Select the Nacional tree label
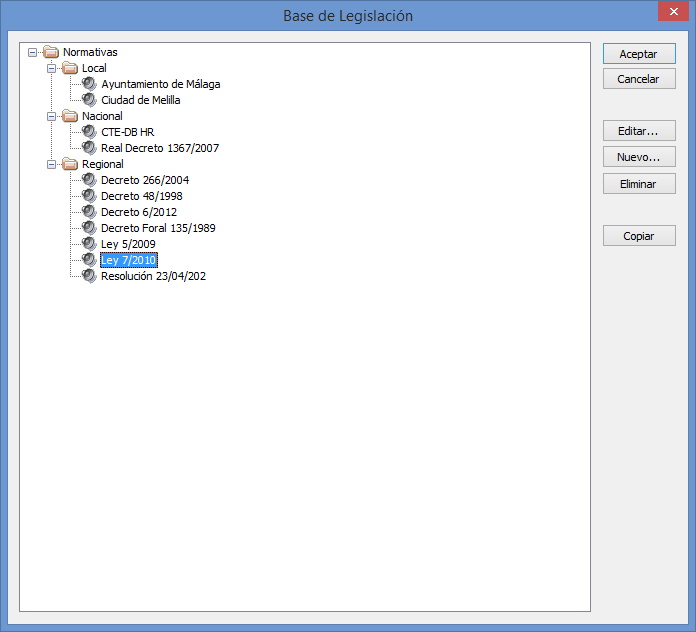 point(102,116)
